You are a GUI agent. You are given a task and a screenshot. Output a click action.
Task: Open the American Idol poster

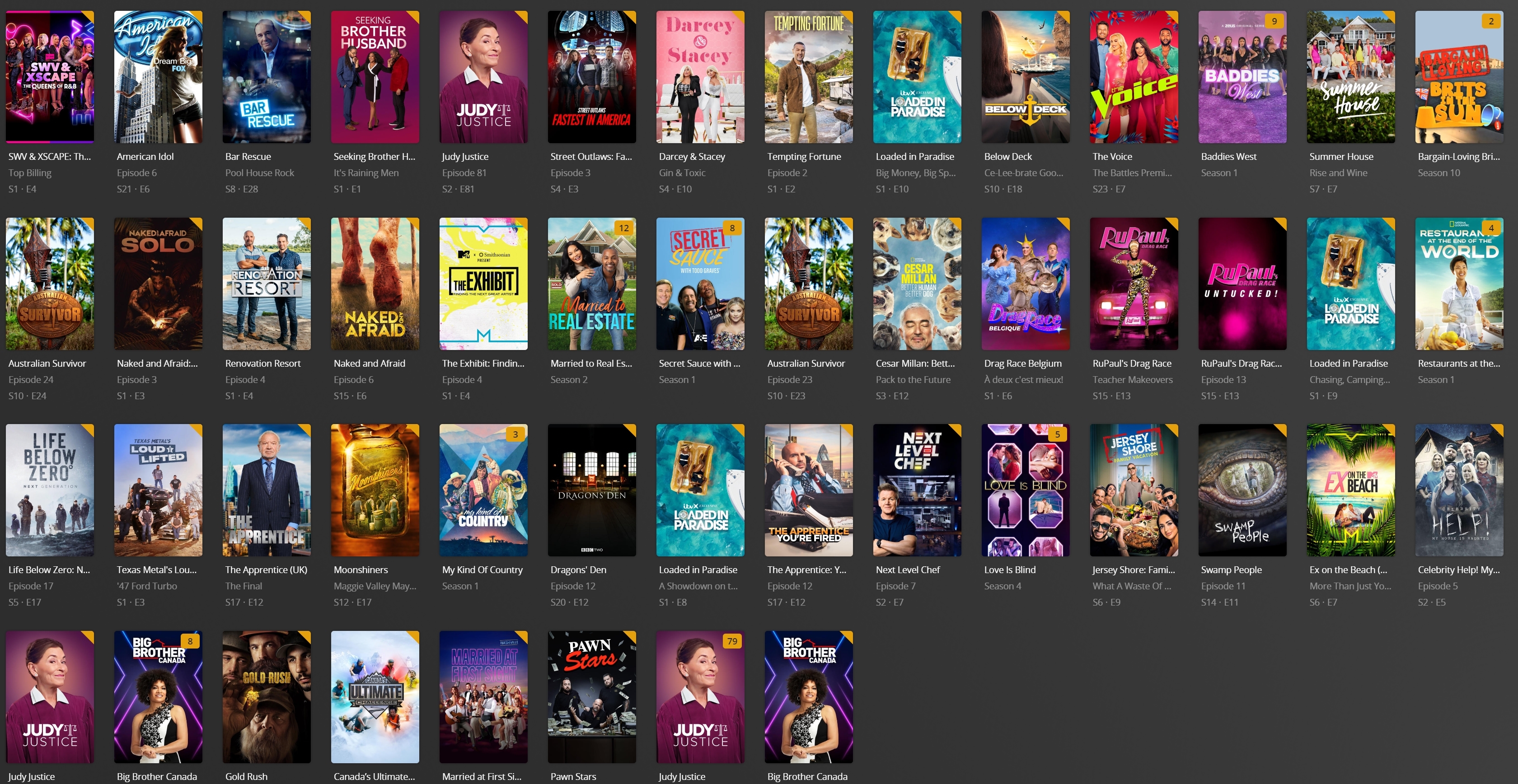pyautogui.click(x=159, y=77)
